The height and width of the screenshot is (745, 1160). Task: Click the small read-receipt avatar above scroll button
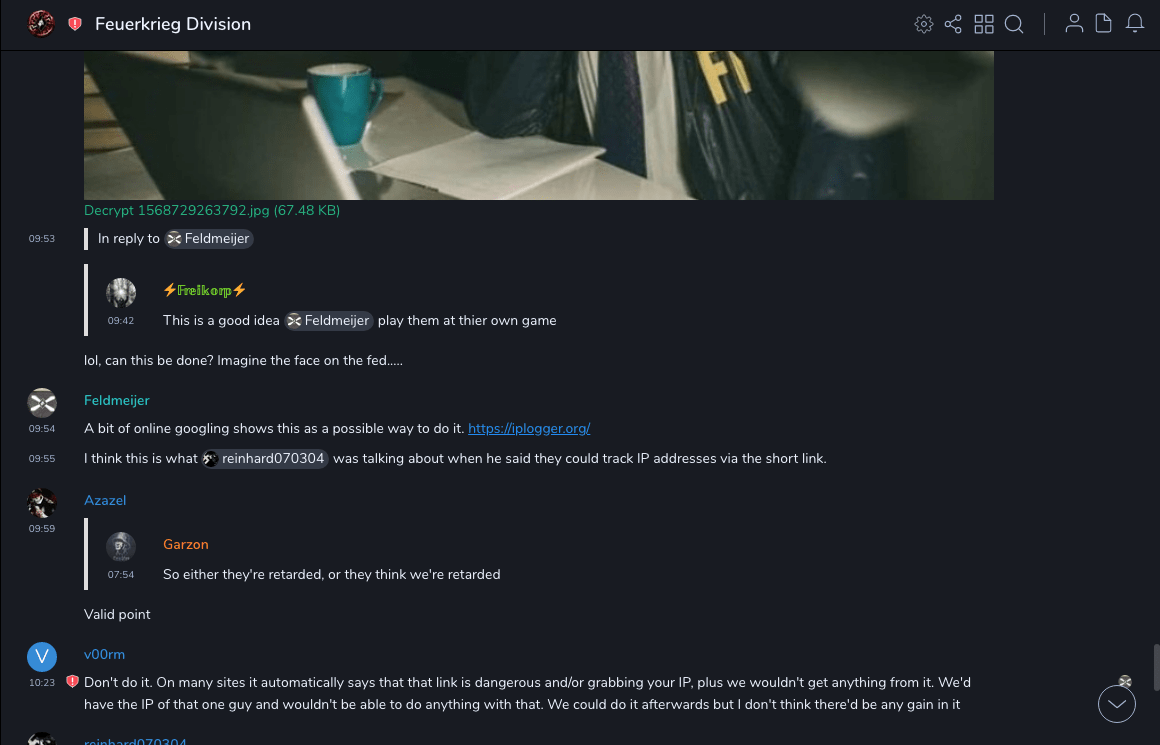pyautogui.click(x=1125, y=681)
